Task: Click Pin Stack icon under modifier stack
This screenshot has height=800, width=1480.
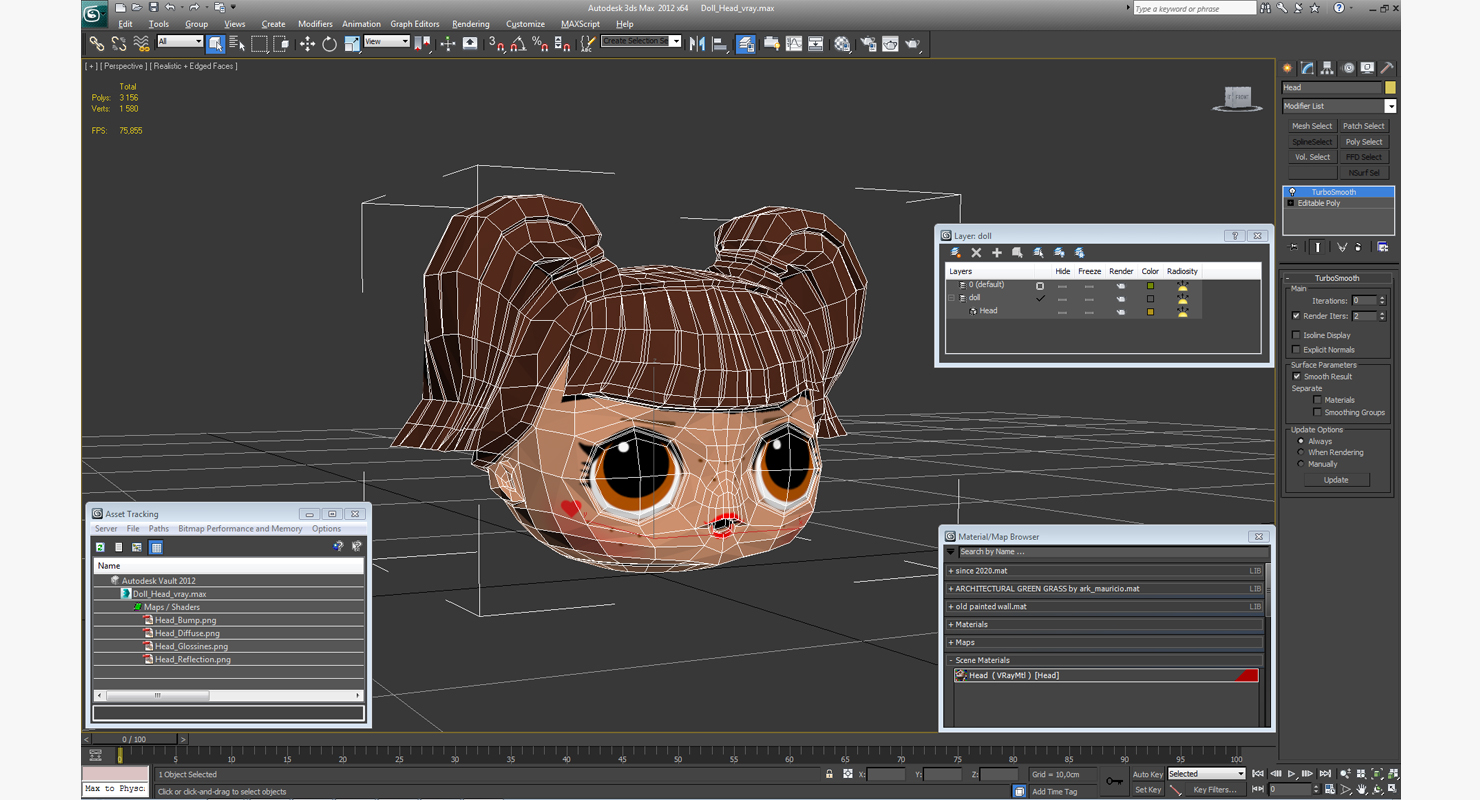Action: pos(1293,247)
